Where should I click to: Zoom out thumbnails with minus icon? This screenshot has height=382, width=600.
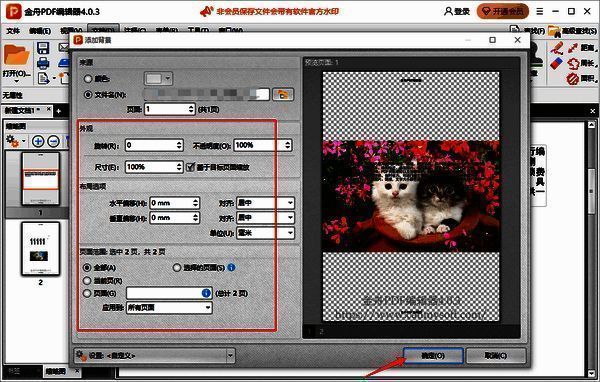53,142
